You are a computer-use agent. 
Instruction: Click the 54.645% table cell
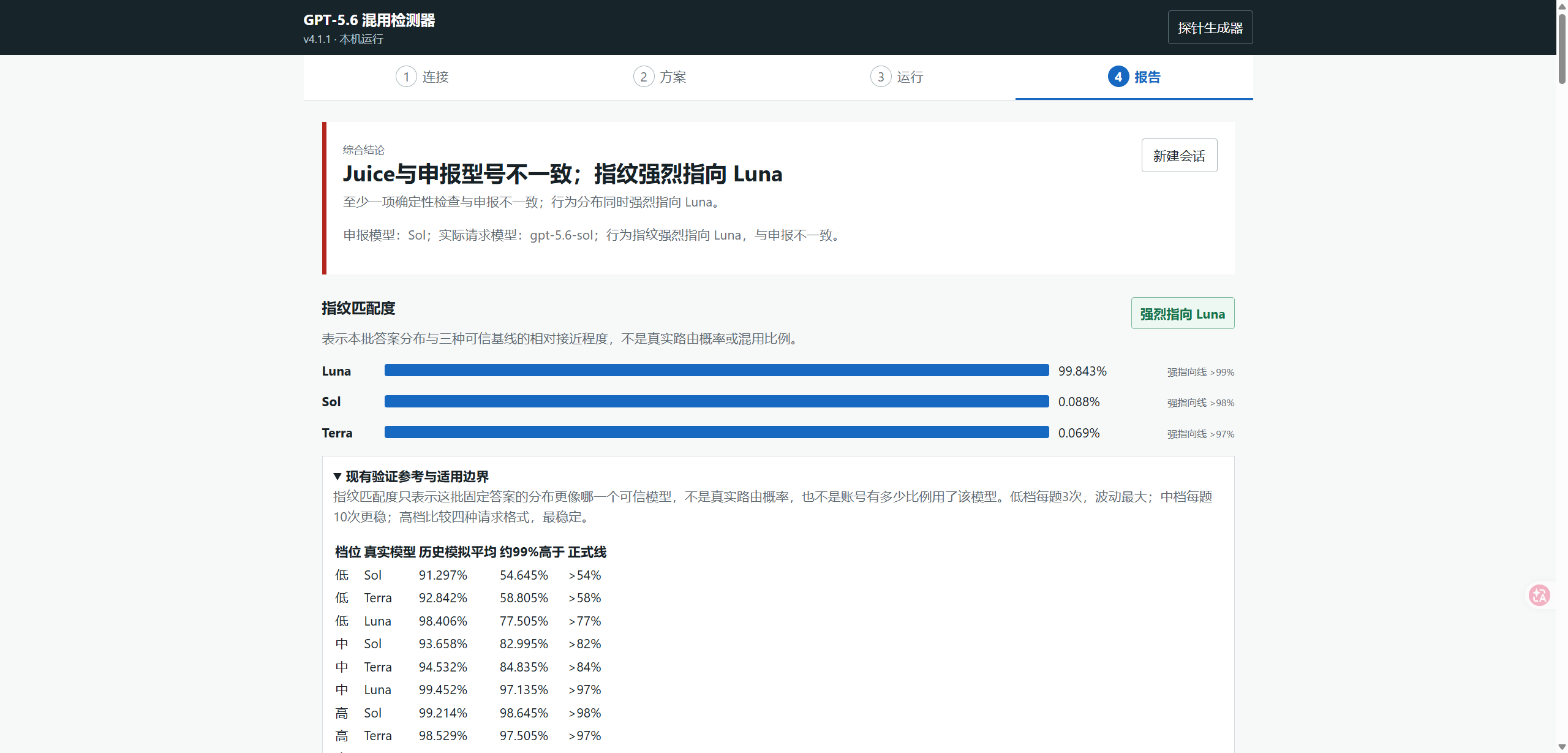click(x=524, y=575)
